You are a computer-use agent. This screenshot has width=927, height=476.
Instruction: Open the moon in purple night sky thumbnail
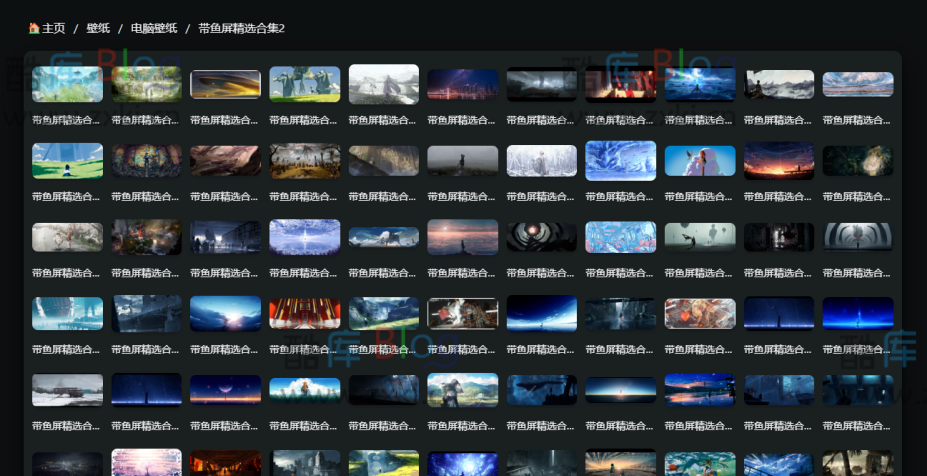coord(225,390)
